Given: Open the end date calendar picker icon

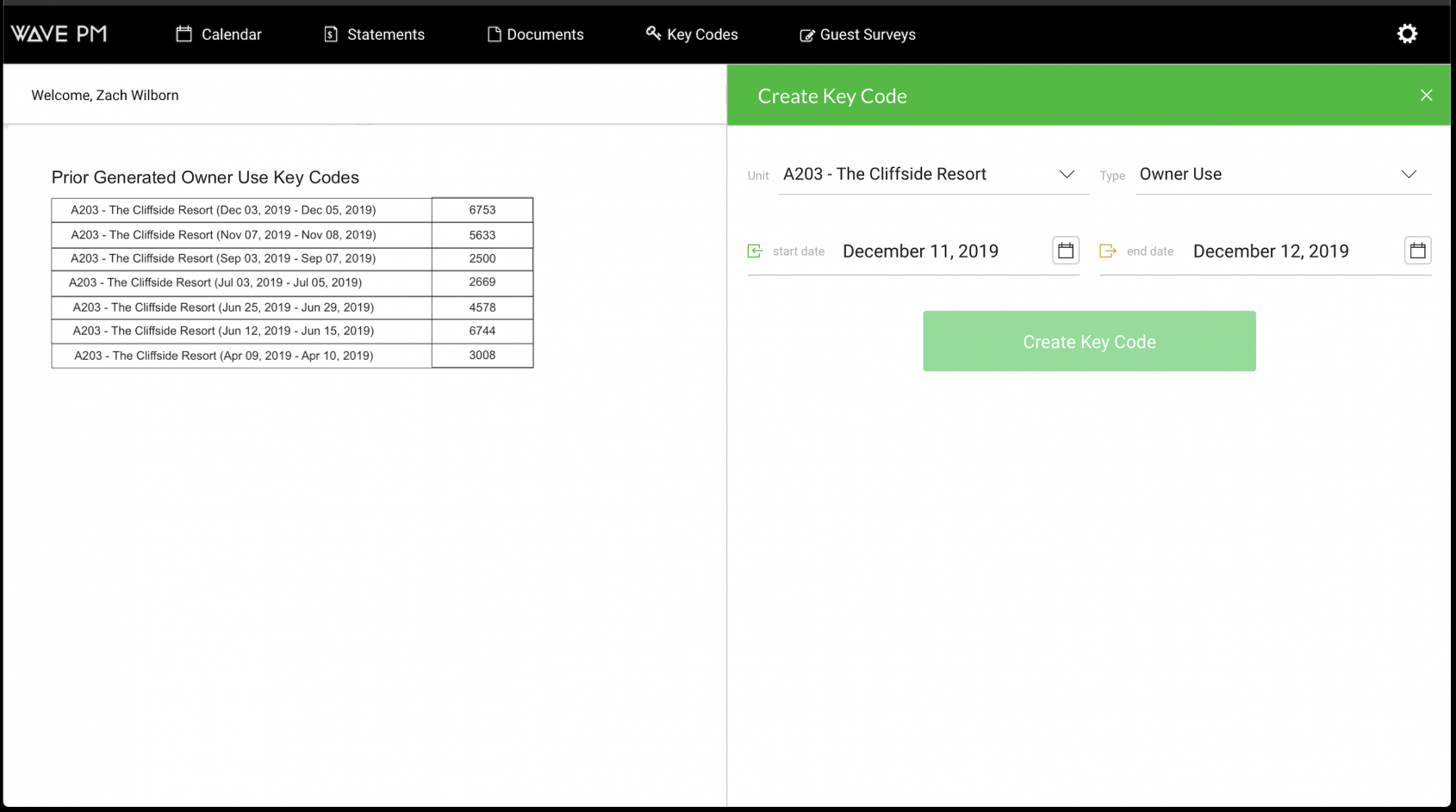Looking at the screenshot, I should click(x=1417, y=250).
